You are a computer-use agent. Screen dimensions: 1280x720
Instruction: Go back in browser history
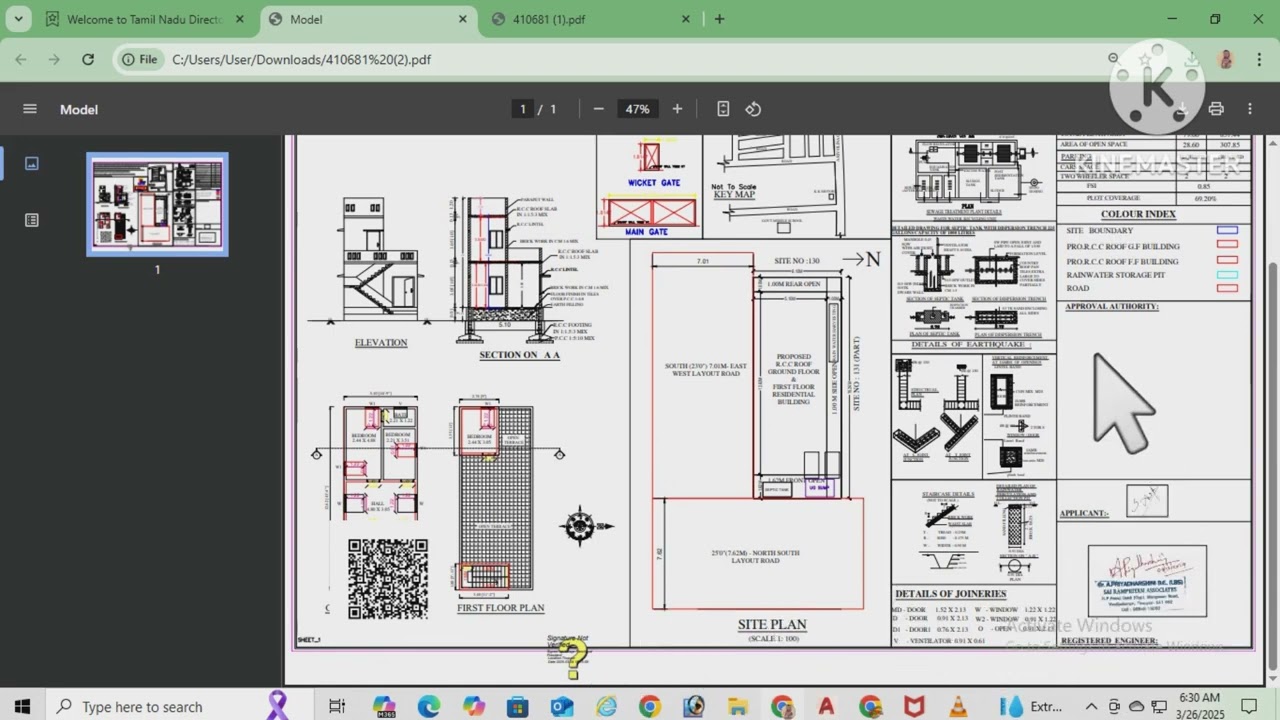click(21, 59)
